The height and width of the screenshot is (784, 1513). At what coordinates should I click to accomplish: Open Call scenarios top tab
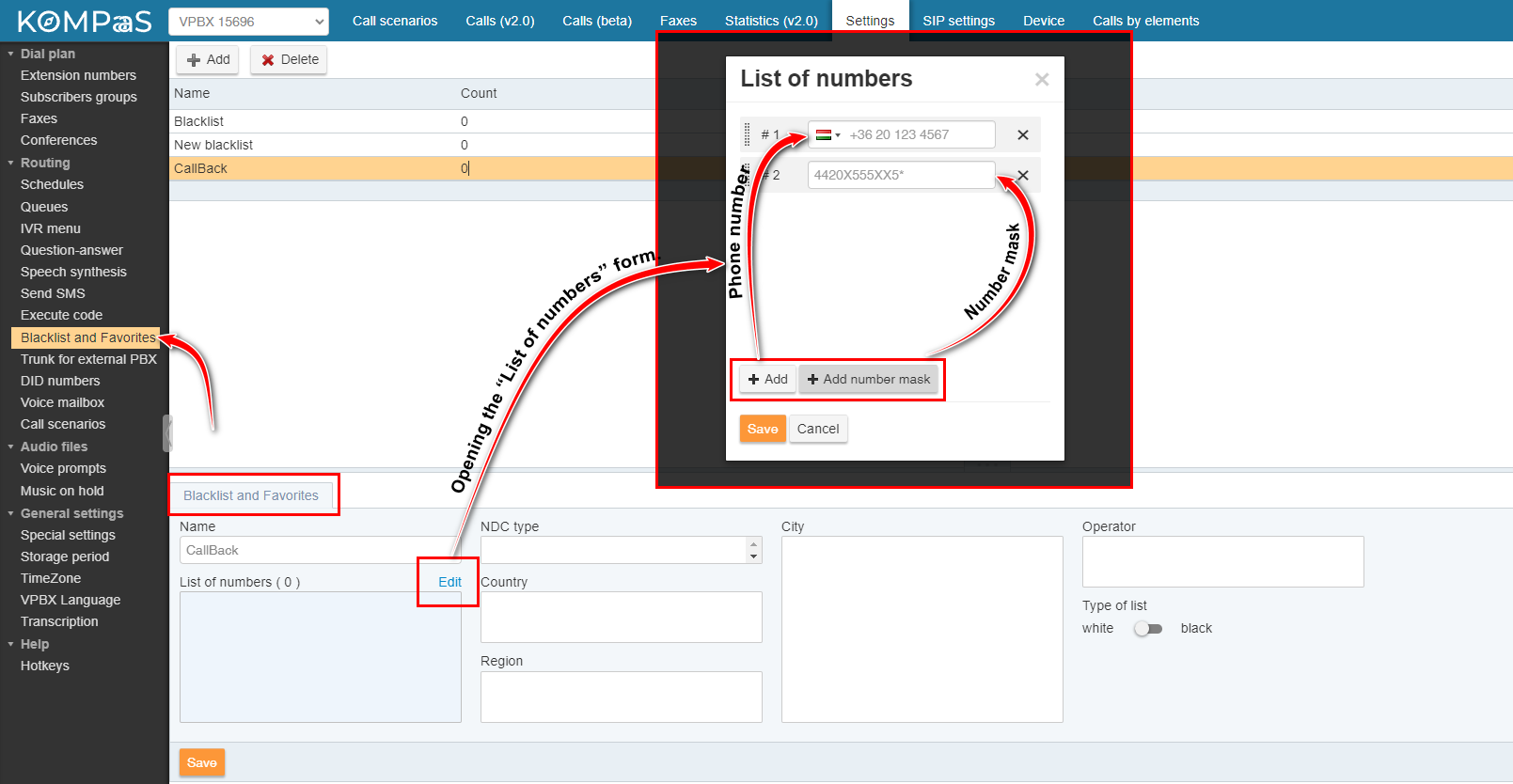pyautogui.click(x=395, y=21)
